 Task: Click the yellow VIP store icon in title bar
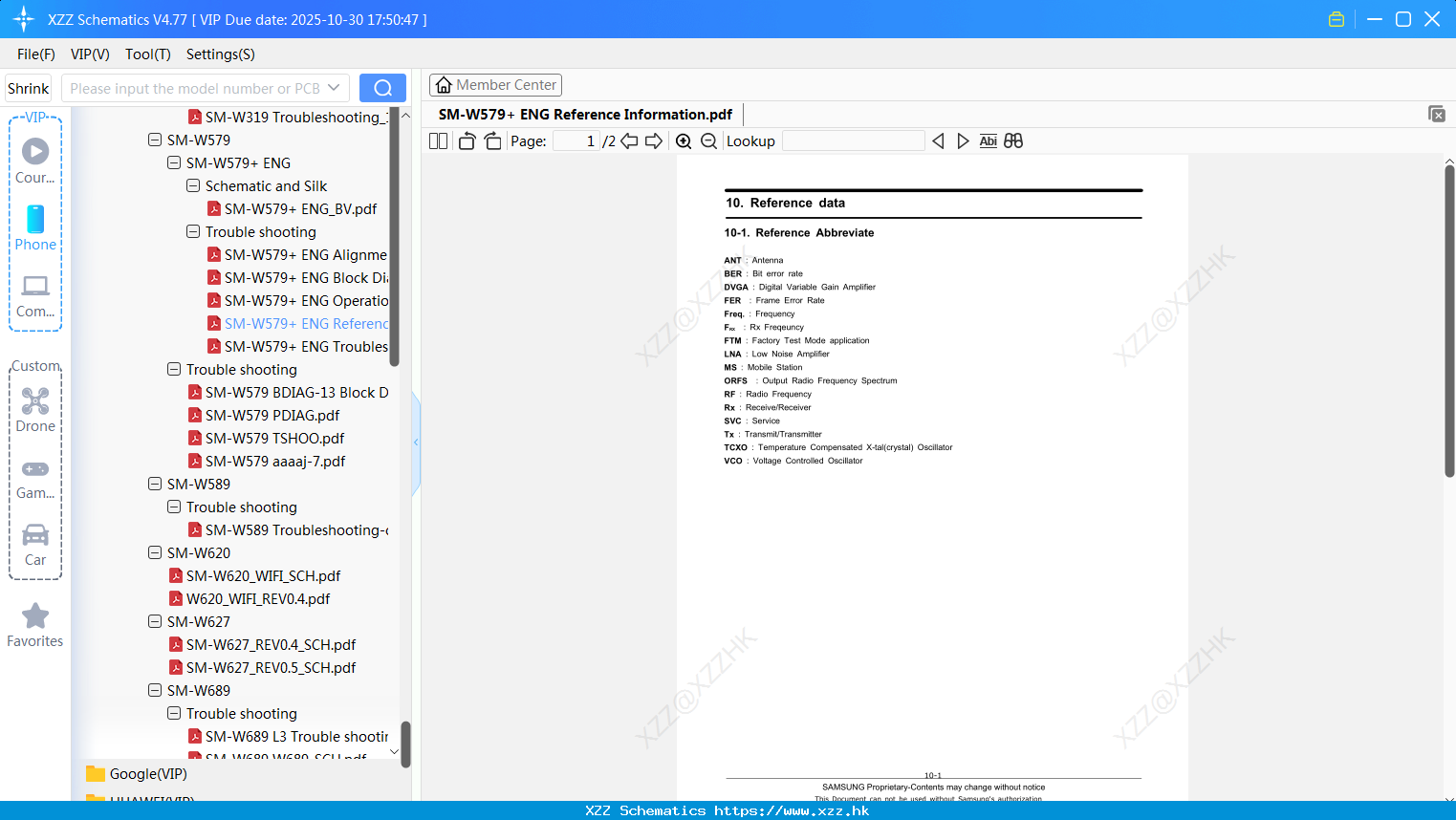[1336, 19]
